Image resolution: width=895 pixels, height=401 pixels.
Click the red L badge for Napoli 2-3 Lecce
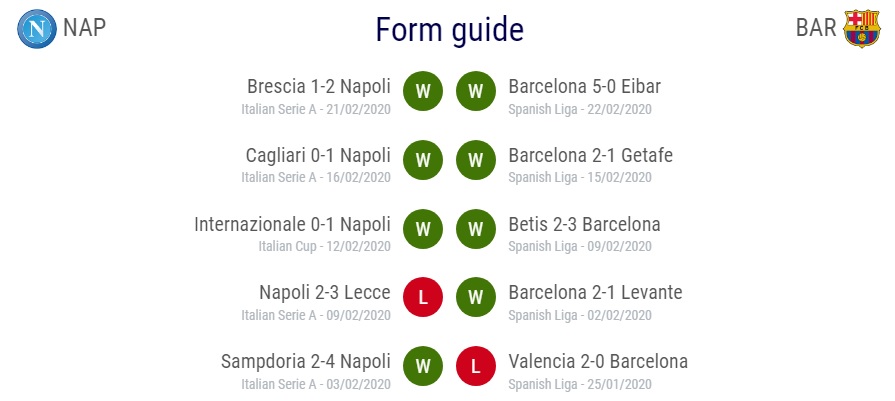coord(423,297)
